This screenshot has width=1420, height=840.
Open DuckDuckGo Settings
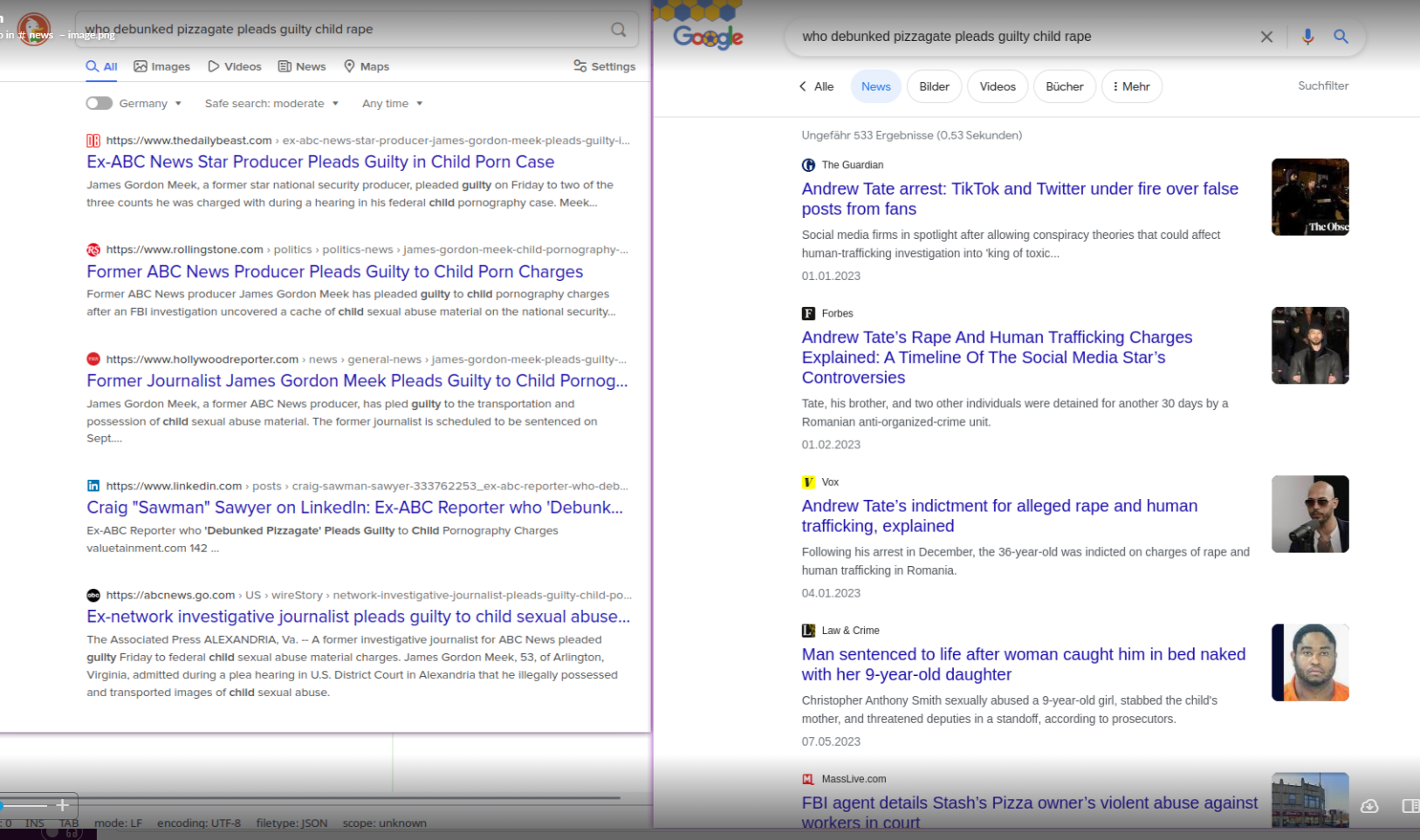click(x=604, y=66)
